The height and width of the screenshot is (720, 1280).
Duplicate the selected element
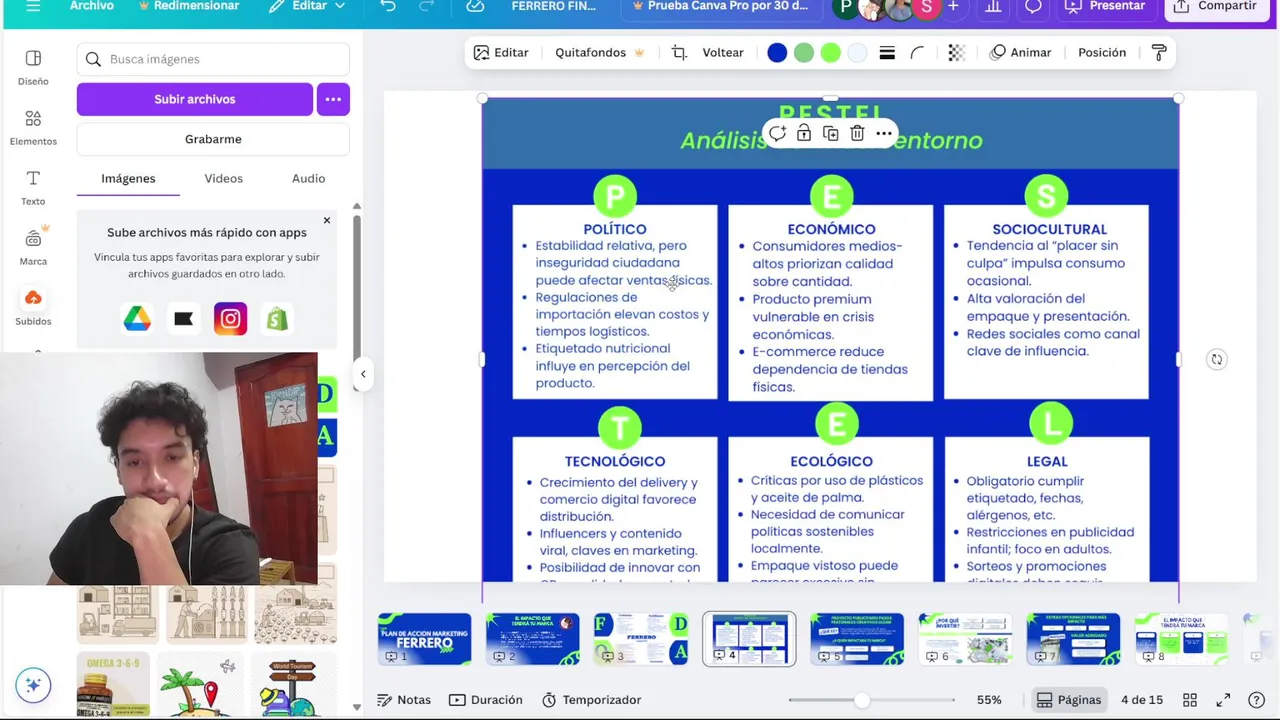831,133
